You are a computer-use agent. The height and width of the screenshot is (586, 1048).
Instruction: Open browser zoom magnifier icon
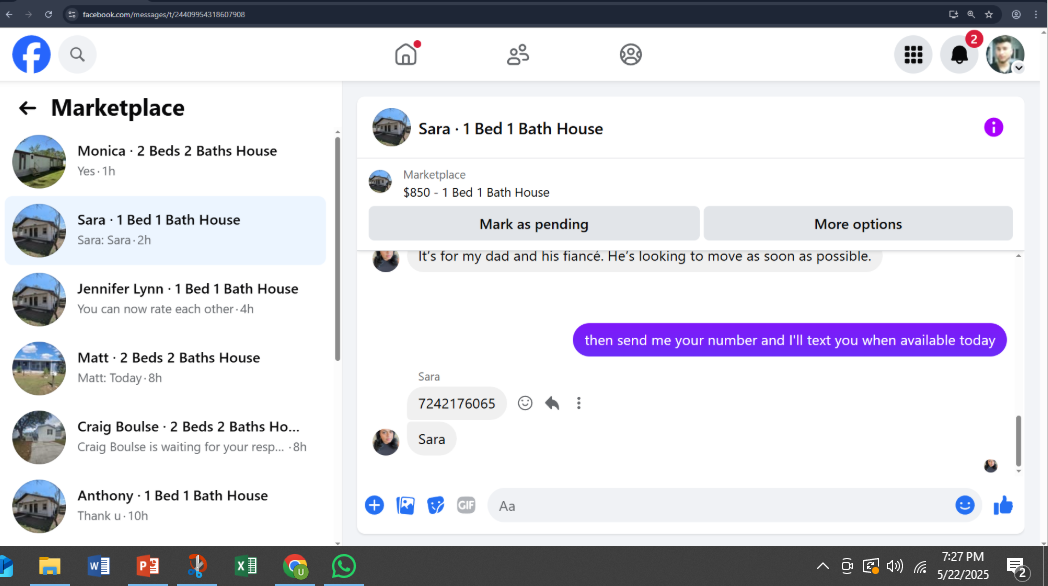click(x=971, y=14)
